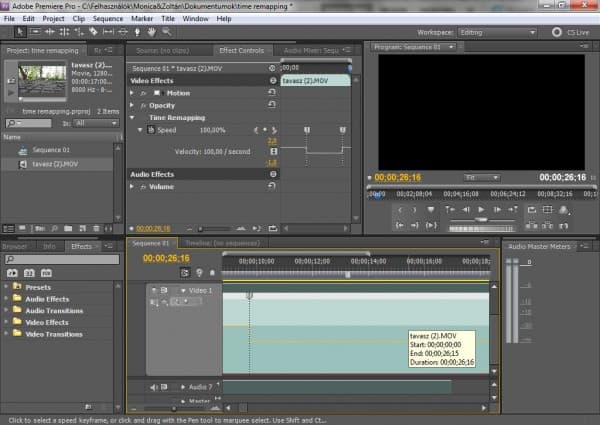This screenshot has width=600, height=425.
Task: Reset the Opacity effect
Action: [272, 105]
